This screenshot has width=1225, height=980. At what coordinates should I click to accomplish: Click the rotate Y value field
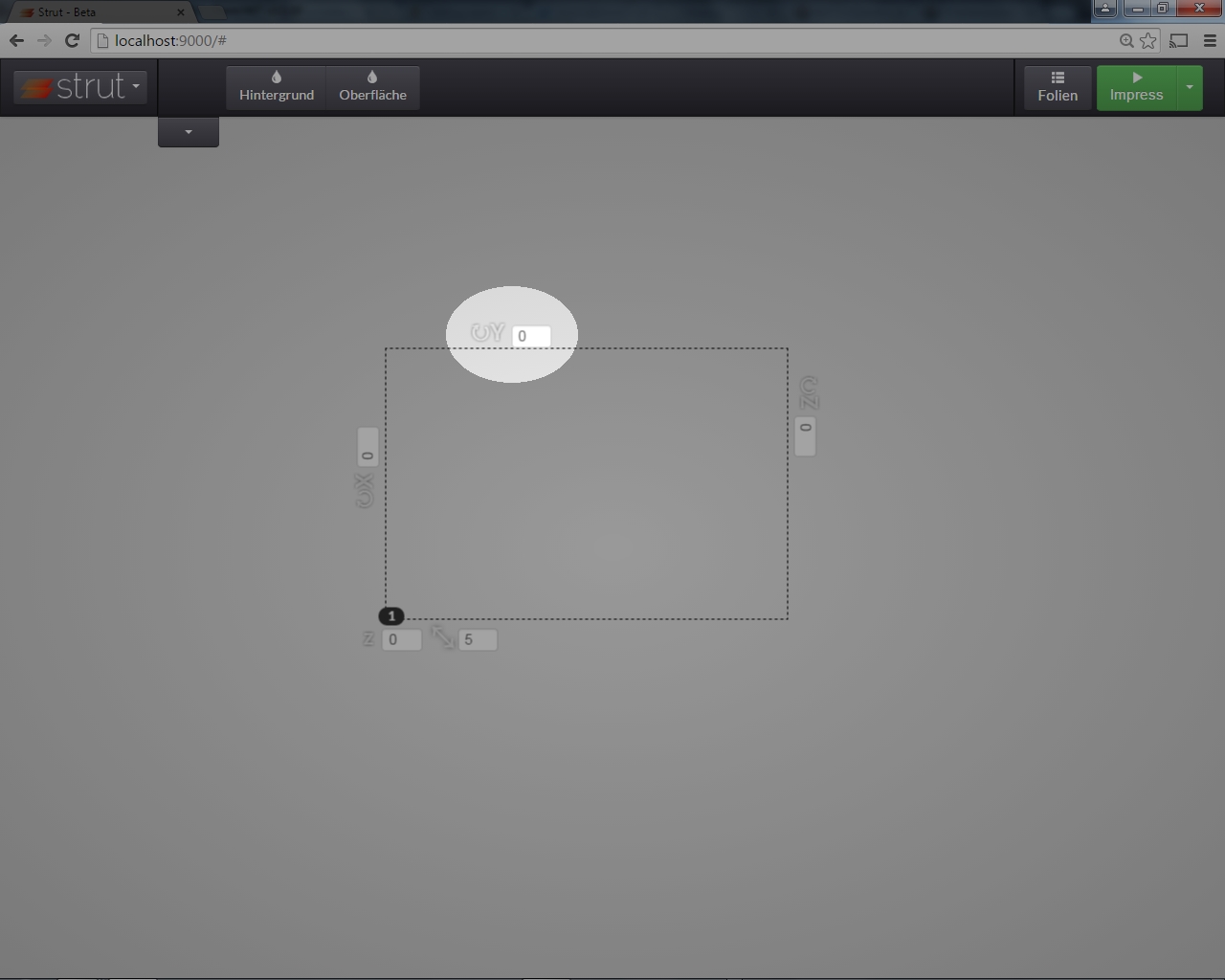tap(531, 336)
